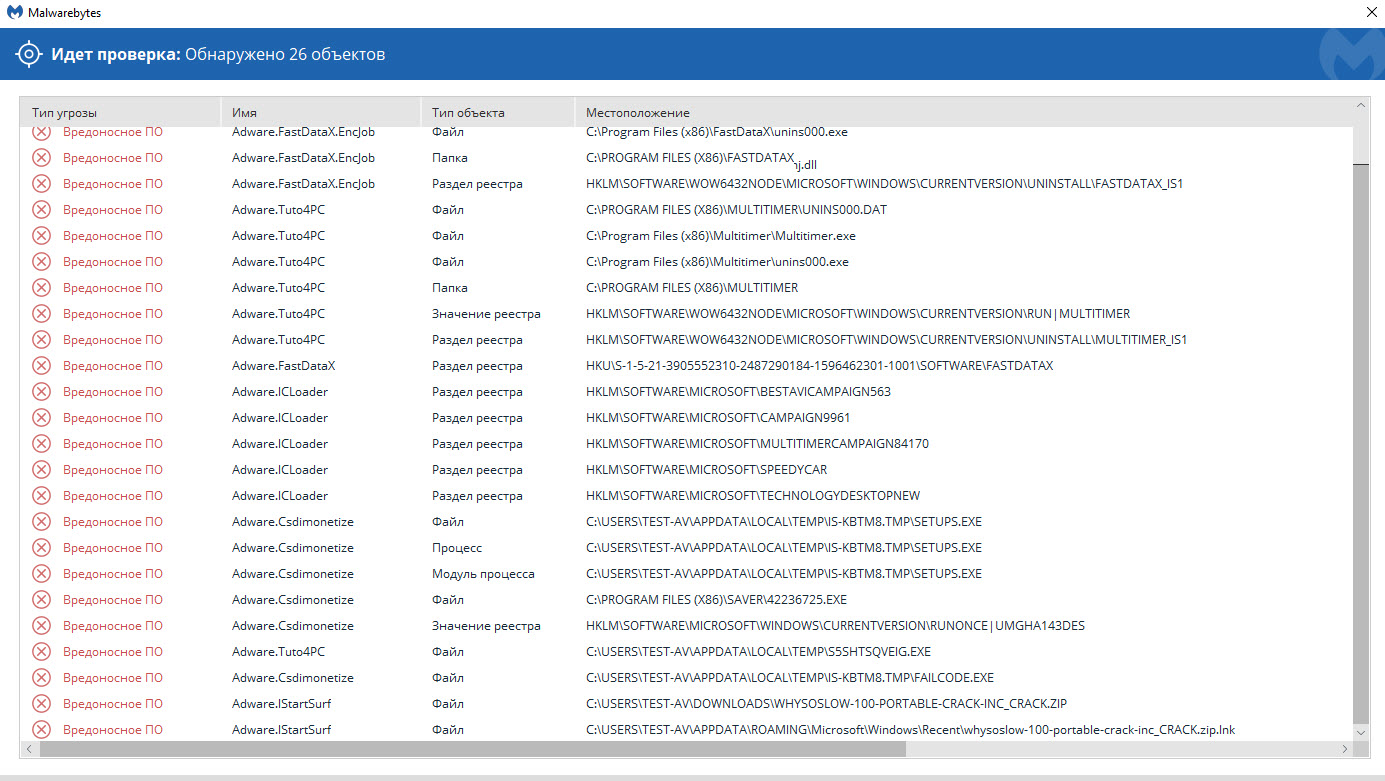The height and width of the screenshot is (781, 1385).
Task: Click the HKU S-1-5-21 FASTDATAX registry path
Action: pos(819,366)
